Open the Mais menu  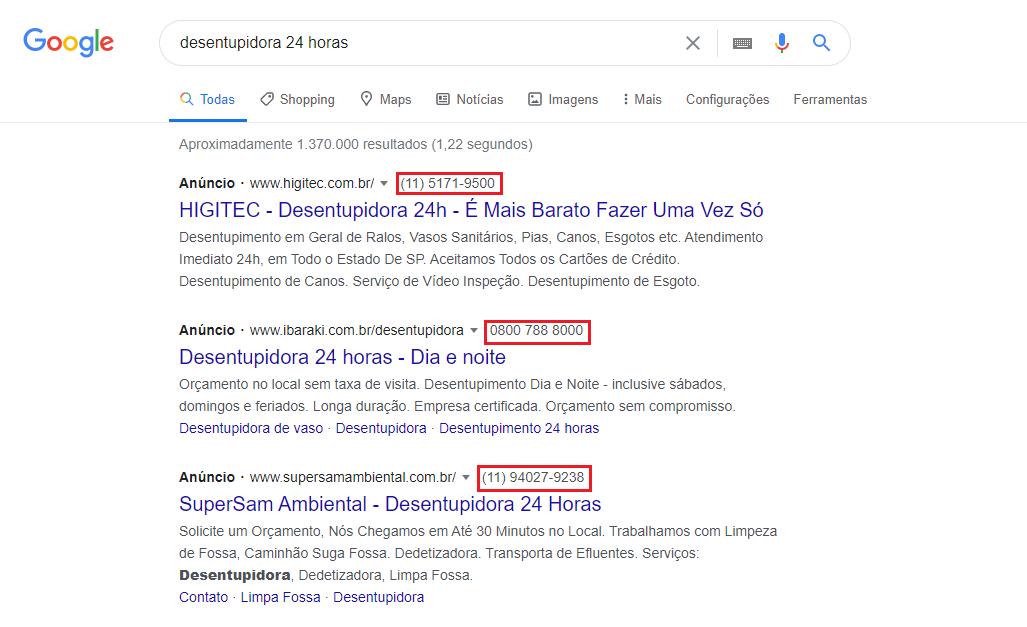(x=642, y=100)
